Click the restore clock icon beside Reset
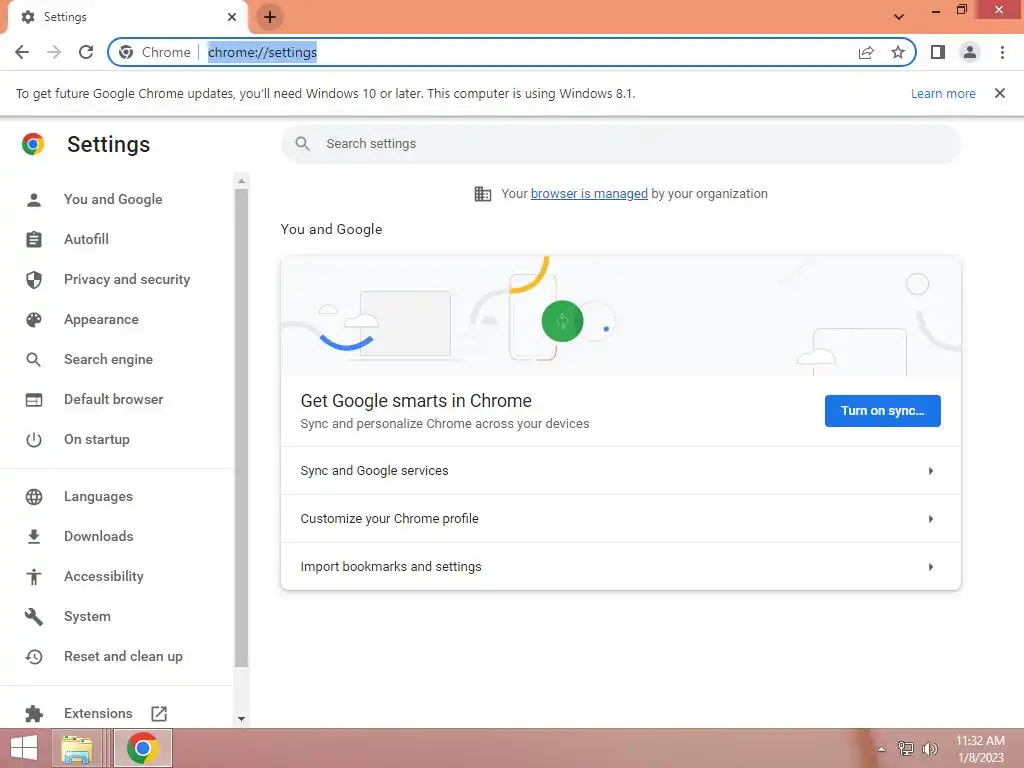This screenshot has height=768, width=1024. [34, 656]
